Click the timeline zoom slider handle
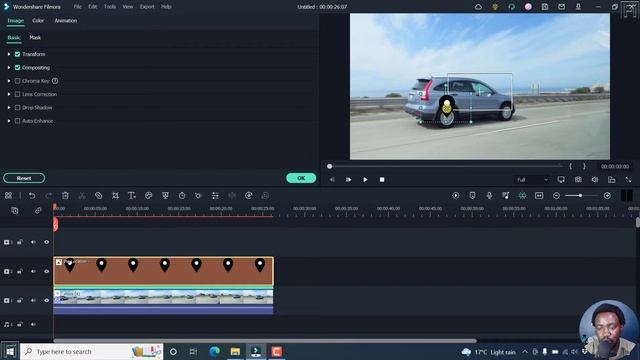Screen dimensions: 640x360 [580, 196]
